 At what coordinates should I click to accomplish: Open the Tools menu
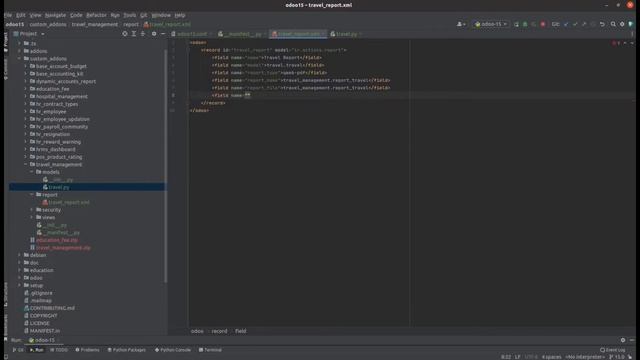pos(129,15)
